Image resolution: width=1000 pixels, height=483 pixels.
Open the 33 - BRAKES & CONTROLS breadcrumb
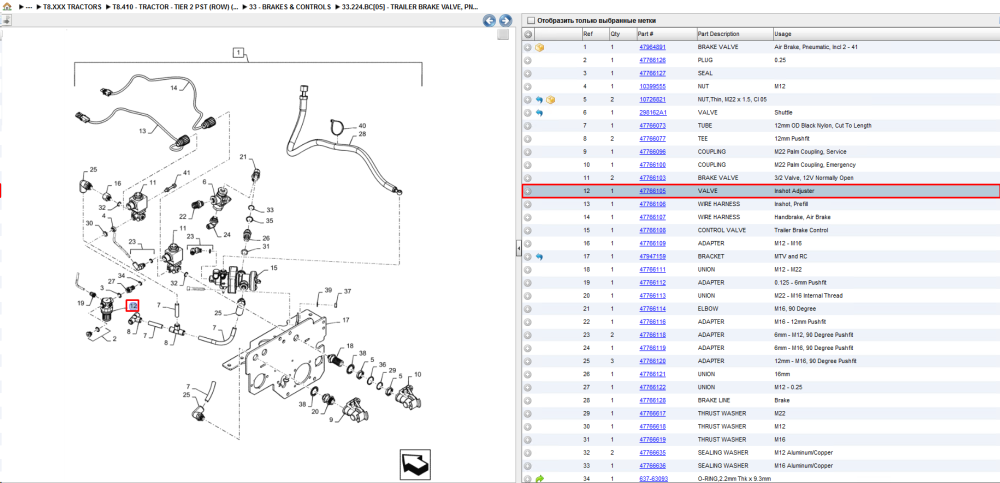click(292, 6)
